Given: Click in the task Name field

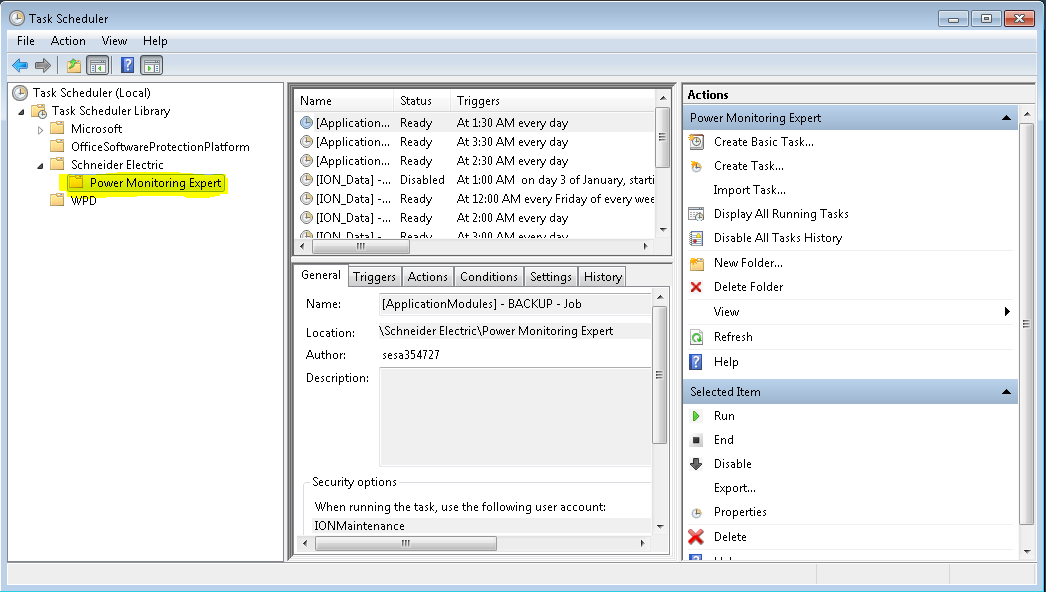Looking at the screenshot, I should click(514, 304).
